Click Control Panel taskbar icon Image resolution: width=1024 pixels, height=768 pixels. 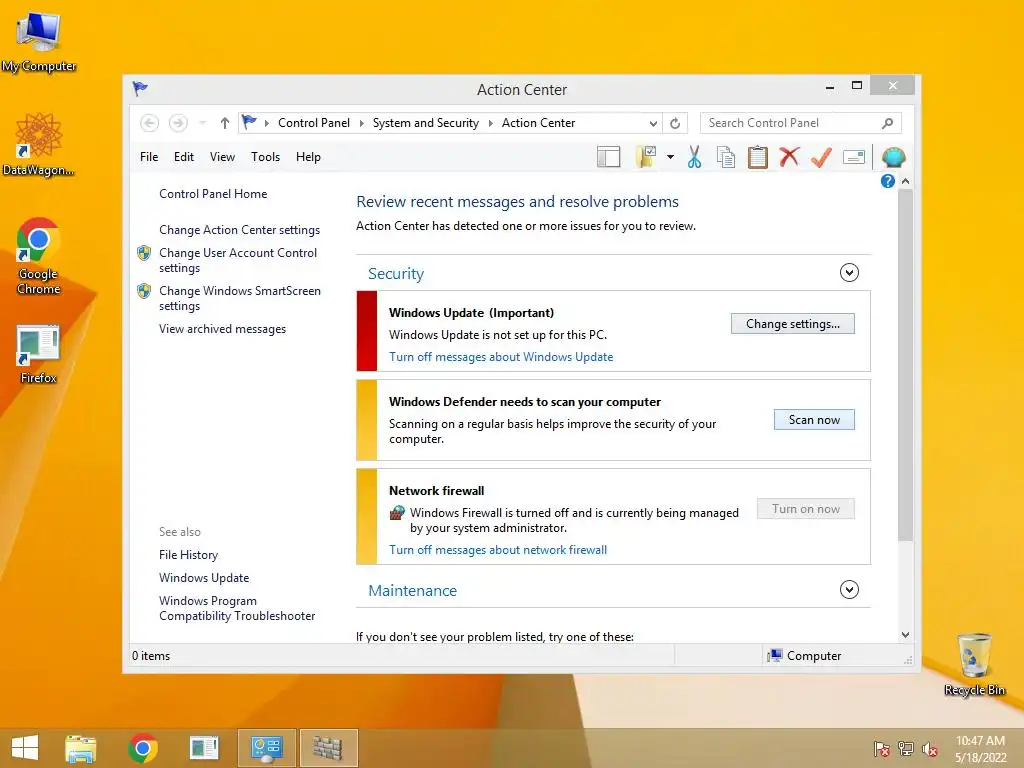(266, 748)
